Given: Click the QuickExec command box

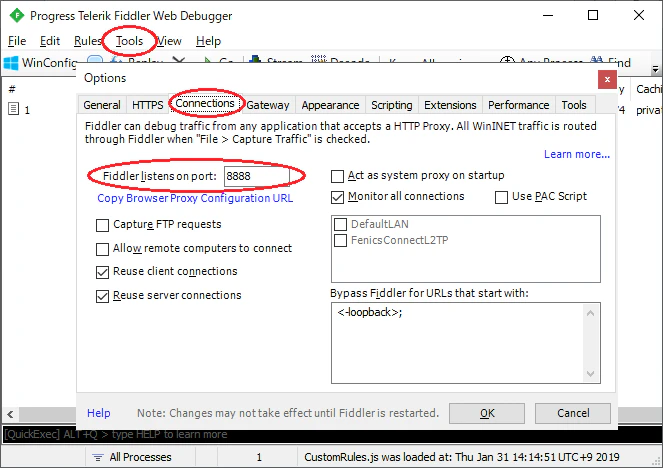Looking at the screenshot, I should [x=331, y=435].
